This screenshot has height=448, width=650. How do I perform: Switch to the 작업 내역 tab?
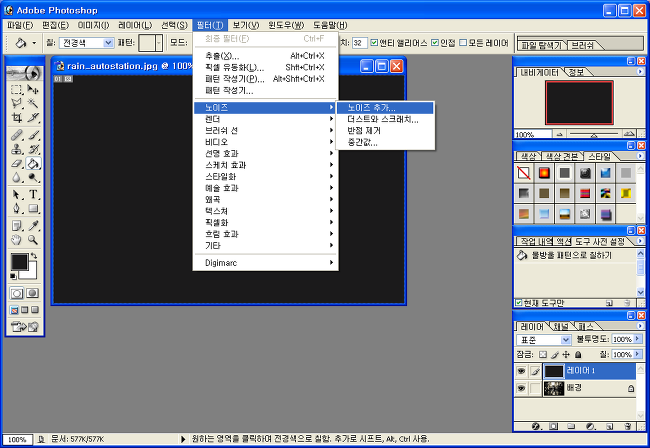tap(536, 241)
